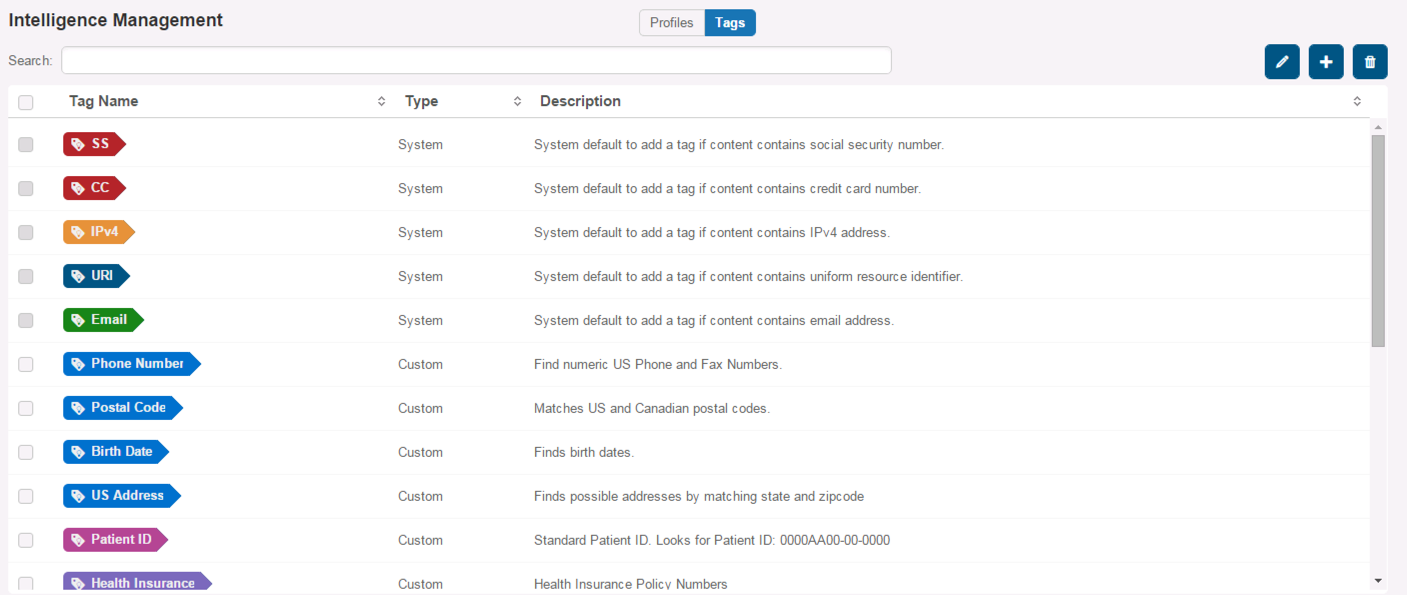Select the Tags tab
This screenshot has height=595, width=1407.
coord(730,22)
